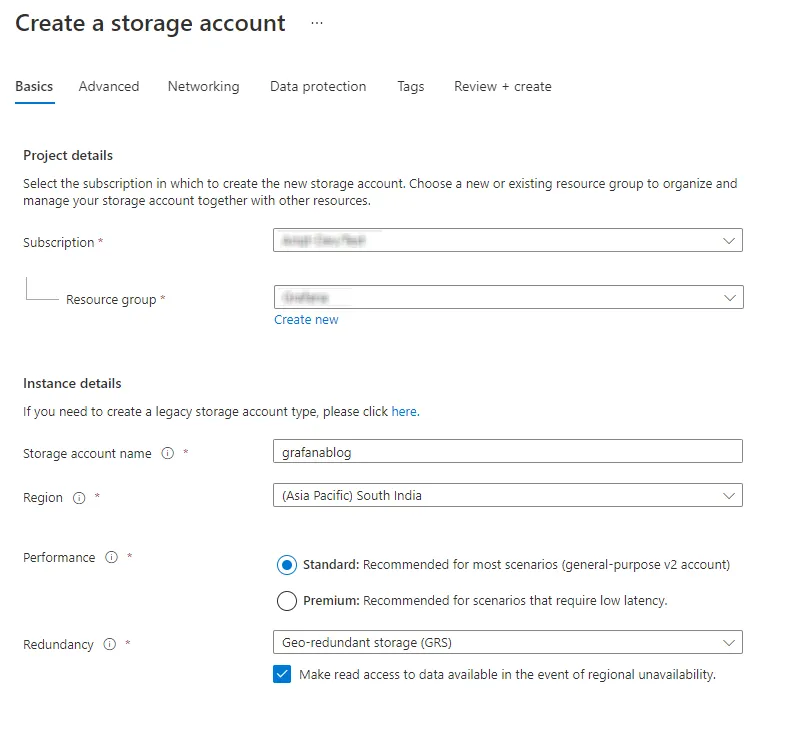Select the Premium performance radio button
The height and width of the screenshot is (743, 812).
click(x=287, y=601)
